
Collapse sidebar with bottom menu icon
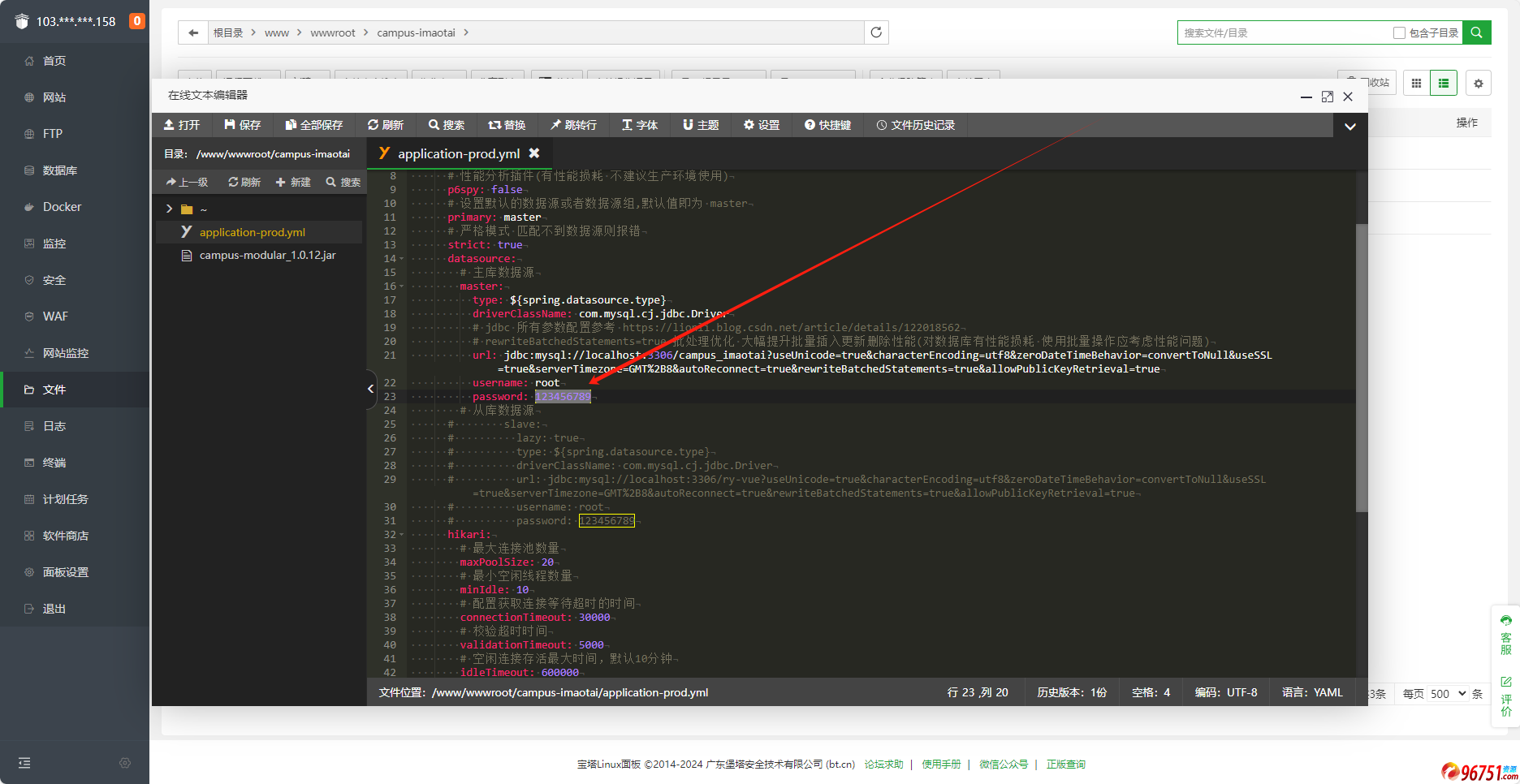24,763
